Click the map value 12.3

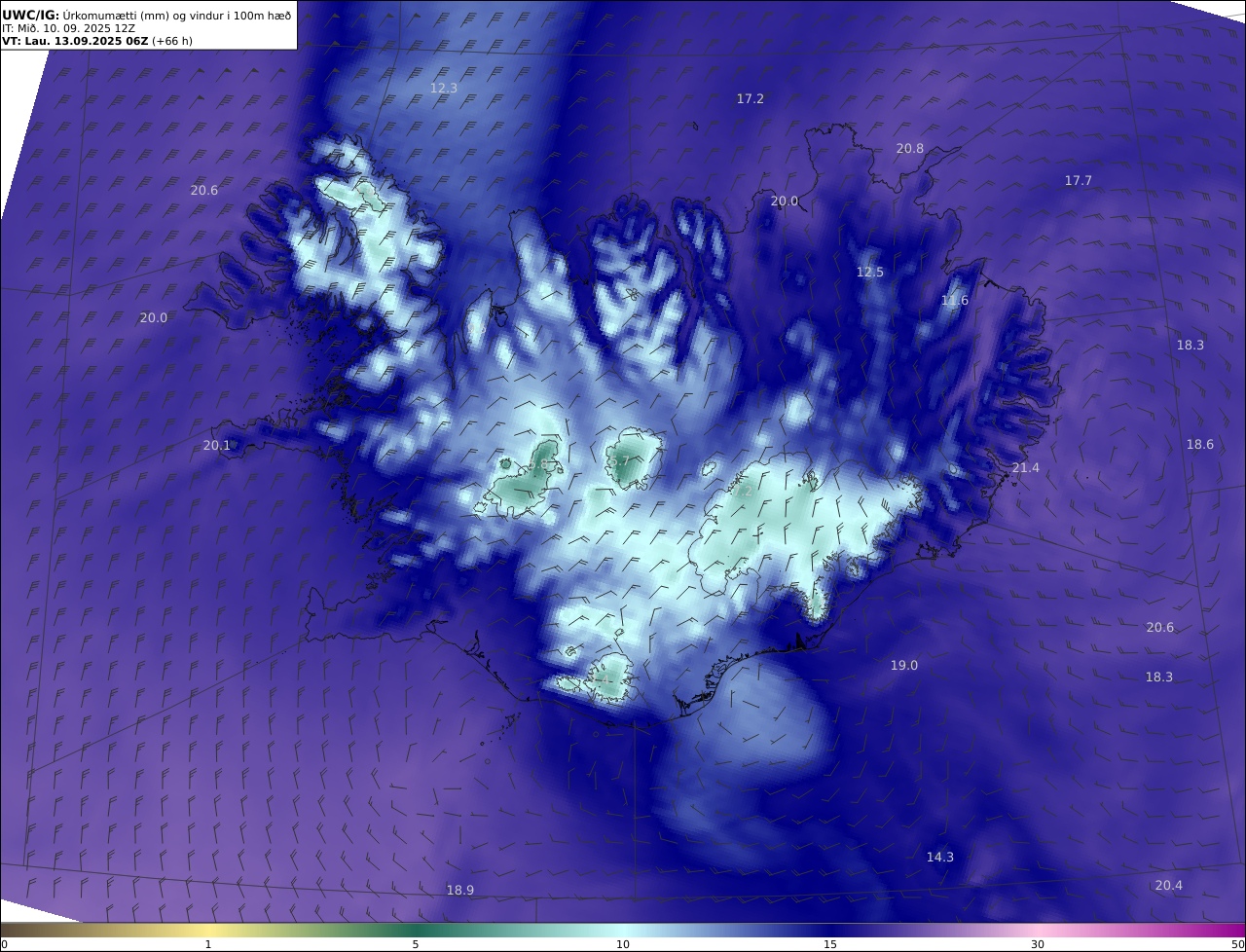tap(444, 88)
